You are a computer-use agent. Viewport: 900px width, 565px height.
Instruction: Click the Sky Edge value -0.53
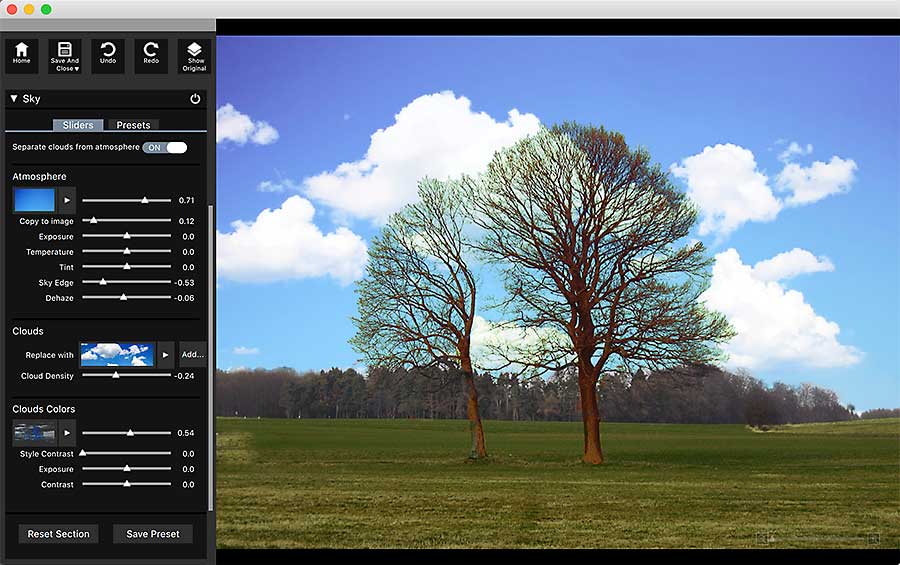[x=184, y=282]
